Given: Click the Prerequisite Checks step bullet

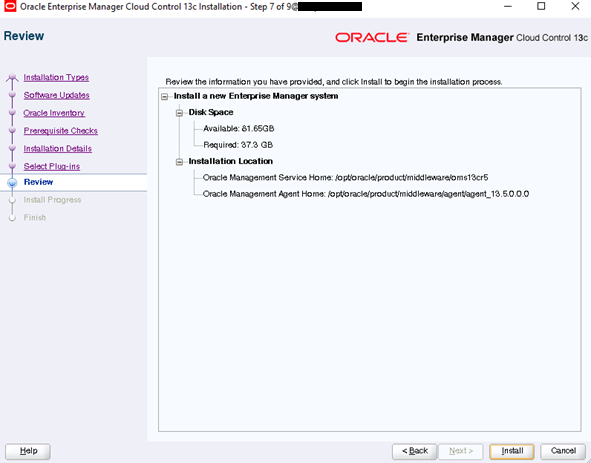Looking at the screenshot, I should 12,130.
